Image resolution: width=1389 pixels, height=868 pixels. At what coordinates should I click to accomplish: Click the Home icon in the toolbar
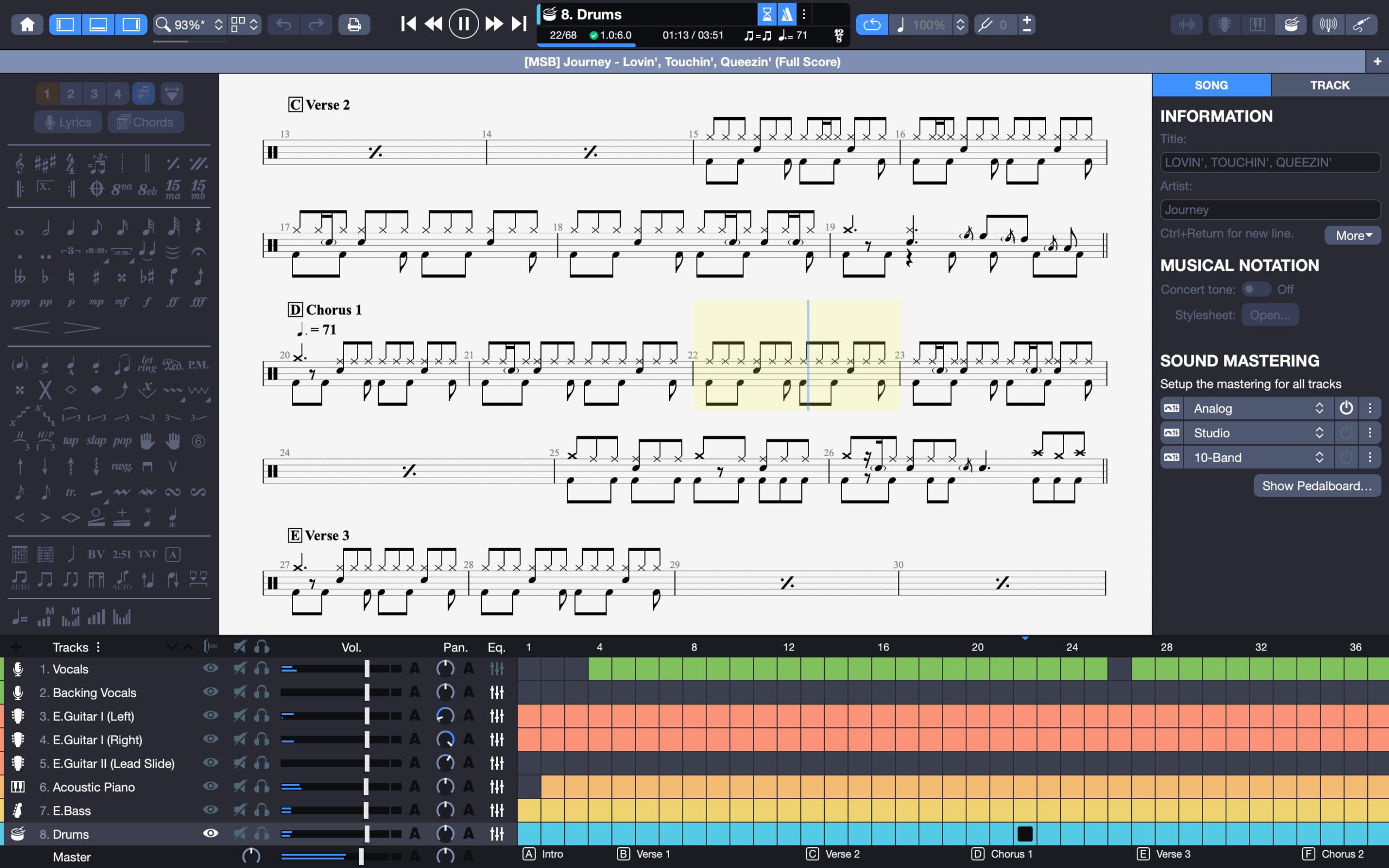click(28, 25)
